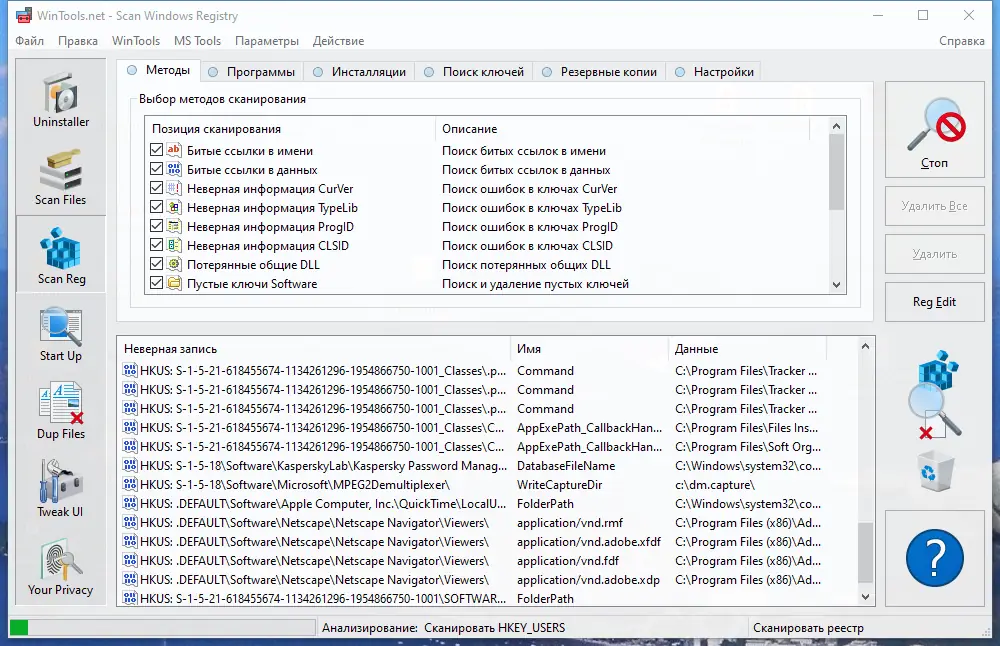Toggle Неверная информация TypeLib checkbox

tap(156, 207)
